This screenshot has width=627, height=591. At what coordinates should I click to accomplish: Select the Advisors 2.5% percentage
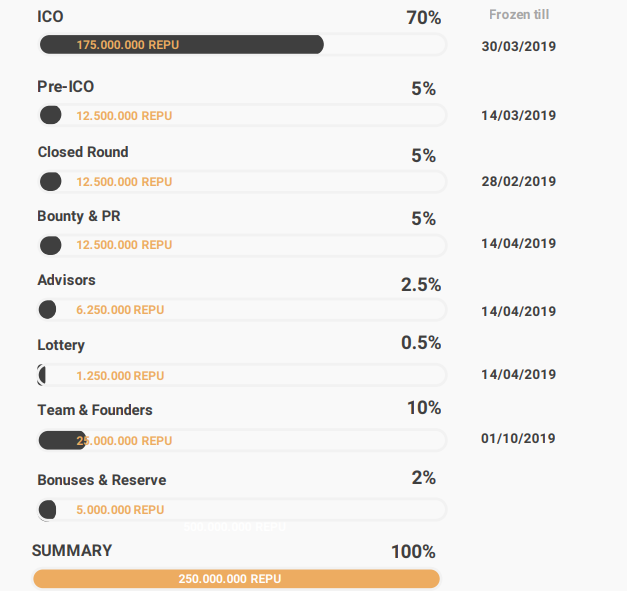421,285
